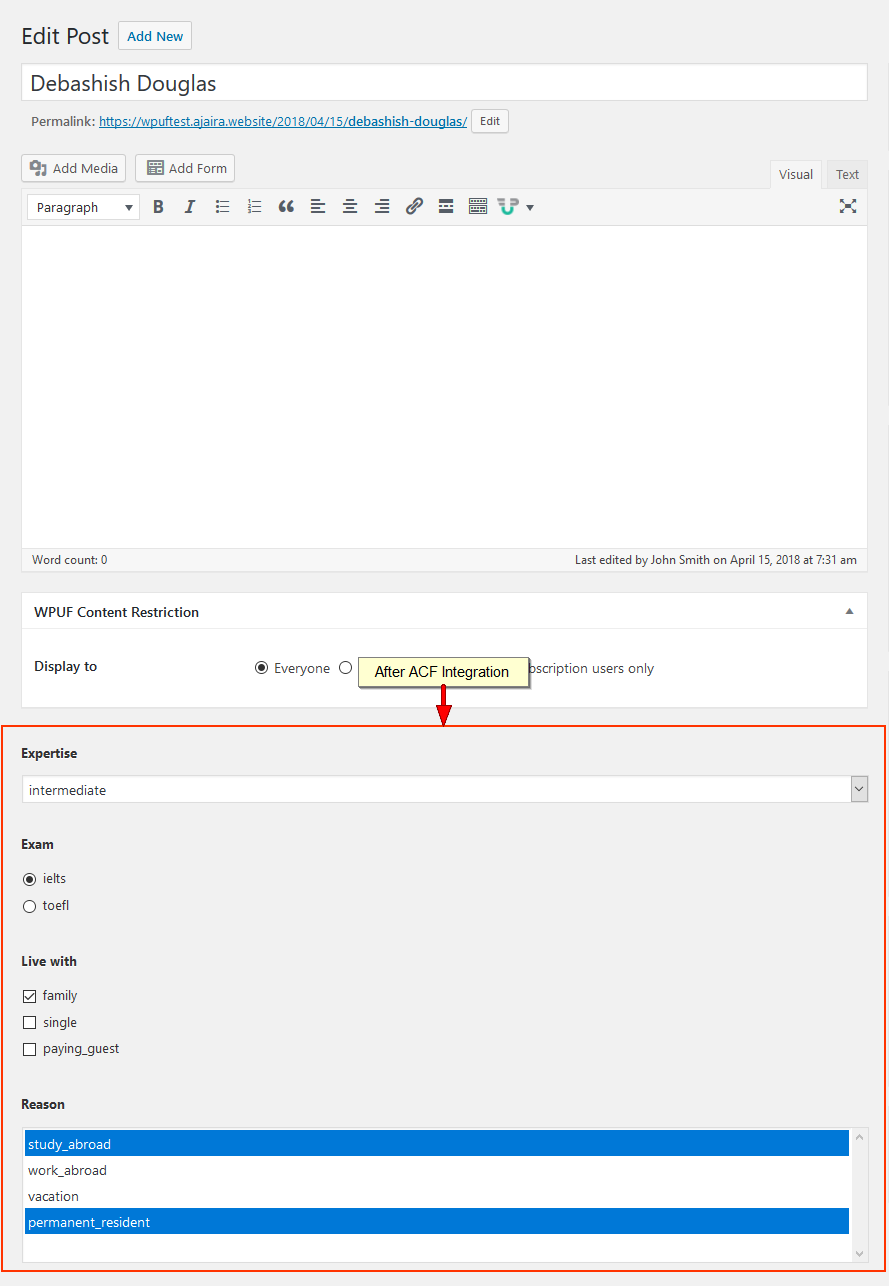The height and width of the screenshot is (1286, 896).
Task: Check the single checkbox
Action: coord(30,1023)
